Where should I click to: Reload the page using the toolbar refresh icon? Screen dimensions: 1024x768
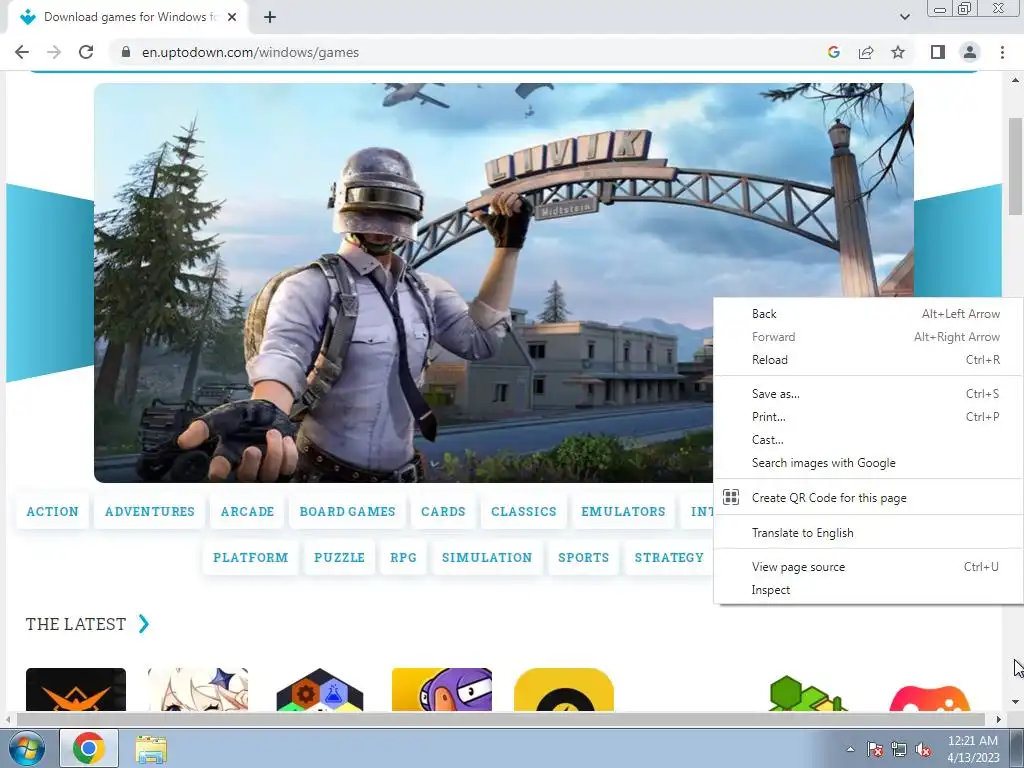[86, 52]
